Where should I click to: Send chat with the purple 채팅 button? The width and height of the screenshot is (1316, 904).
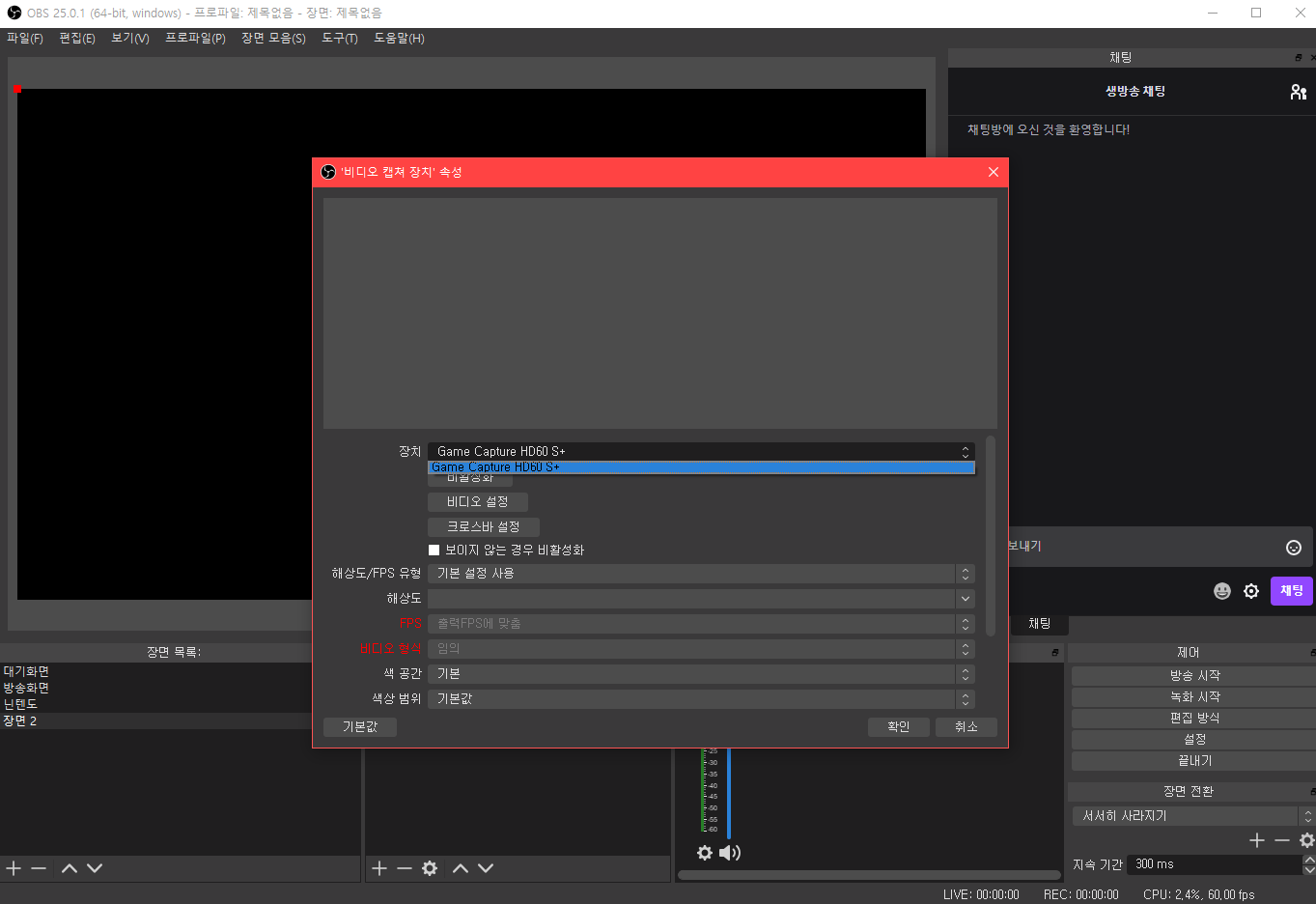pos(1291,591)
